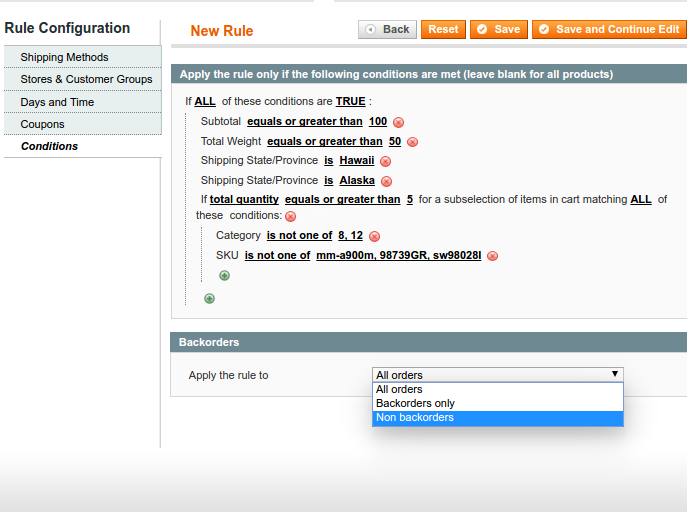Remove the SKU condition via red icon
This screenshot has width=687, height=512.
pos(492,256)
